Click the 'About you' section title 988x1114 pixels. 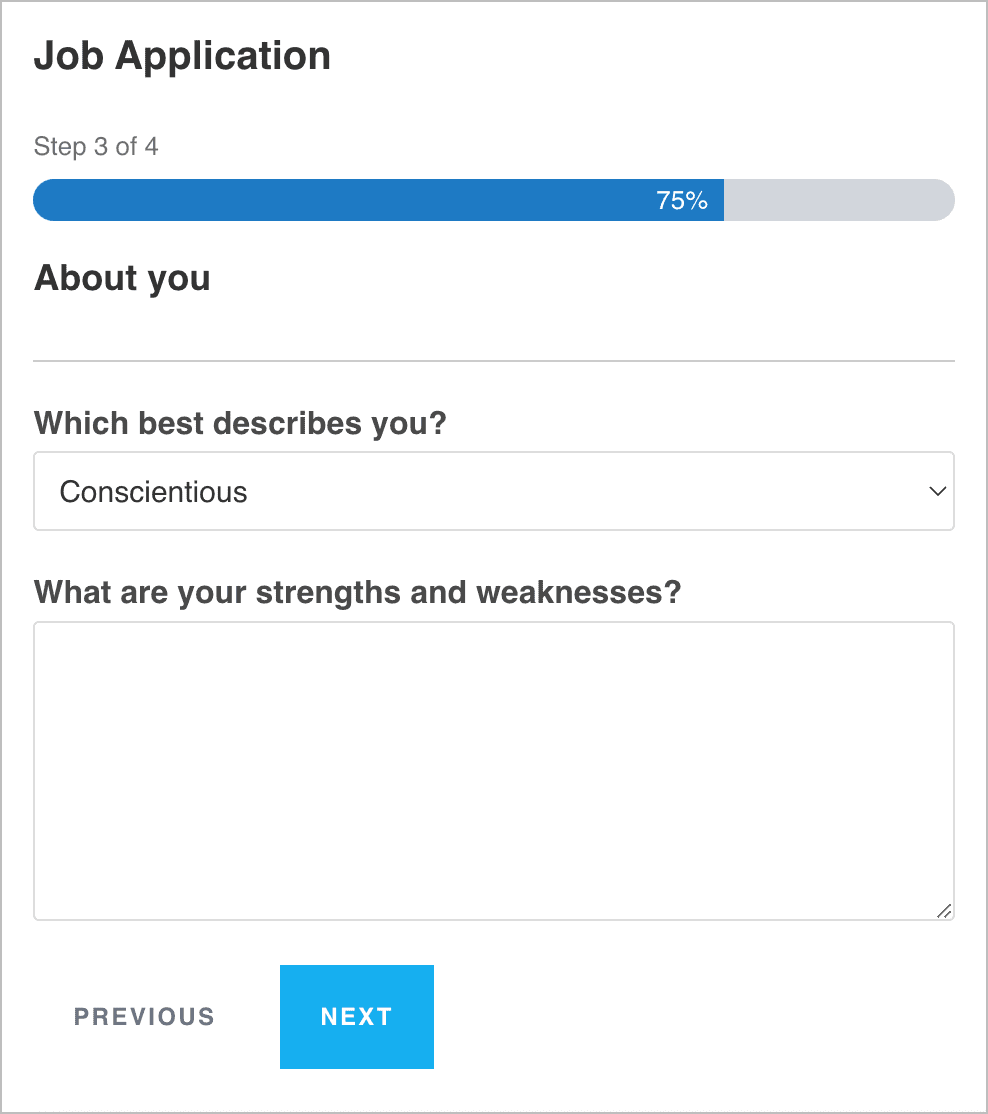point(121,278)
